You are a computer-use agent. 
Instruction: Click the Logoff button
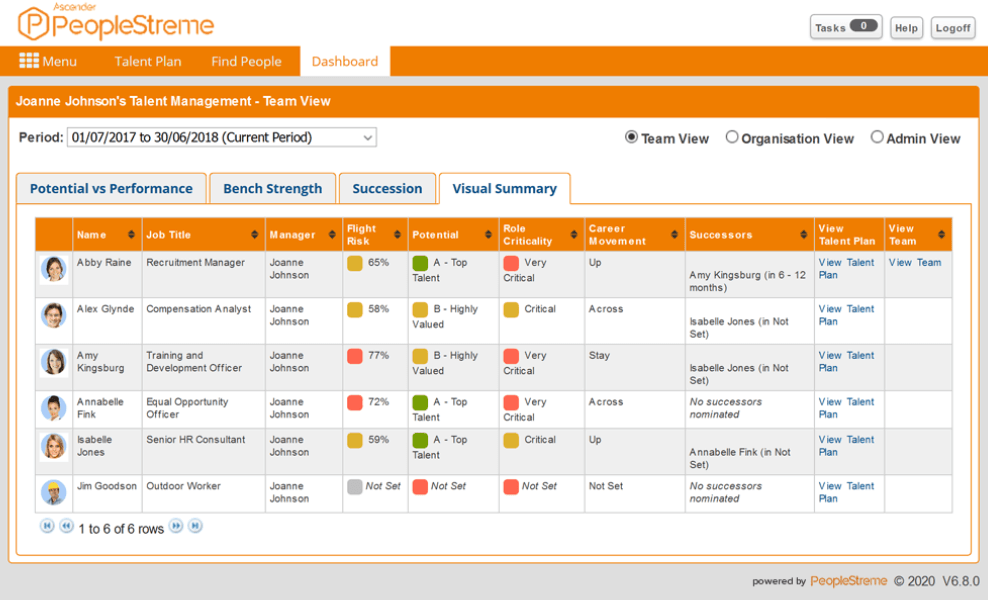tap(952, 27)
